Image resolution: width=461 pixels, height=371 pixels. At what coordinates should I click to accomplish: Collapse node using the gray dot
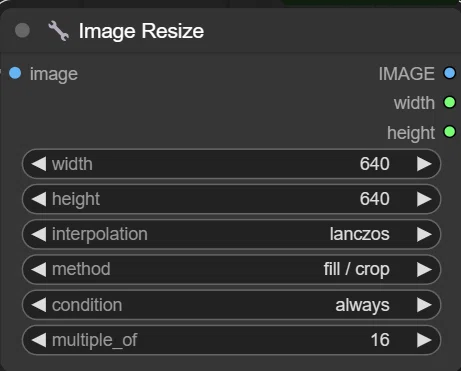click(x=22, y=30)
